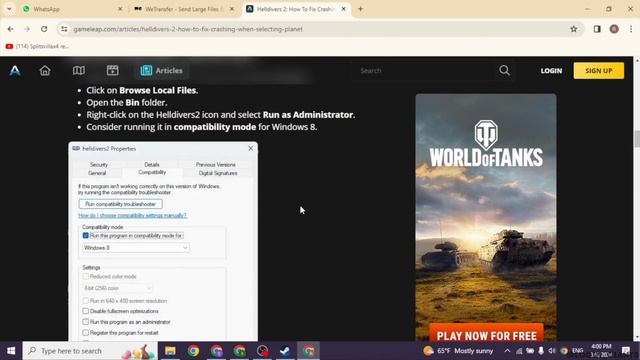The width and height of the screenshot is (640, 360).
Task: Open a new browser tab
Action: click(x=360, y=9)
